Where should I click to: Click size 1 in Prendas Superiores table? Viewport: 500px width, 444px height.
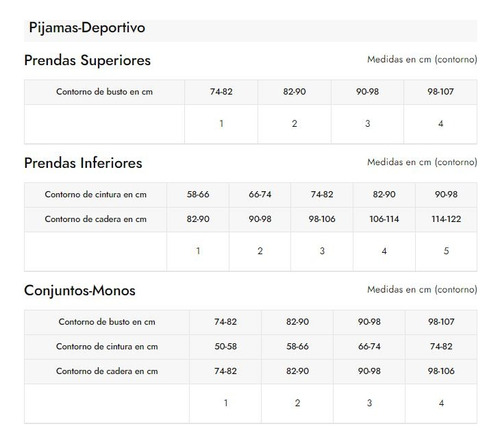[221, 124]
